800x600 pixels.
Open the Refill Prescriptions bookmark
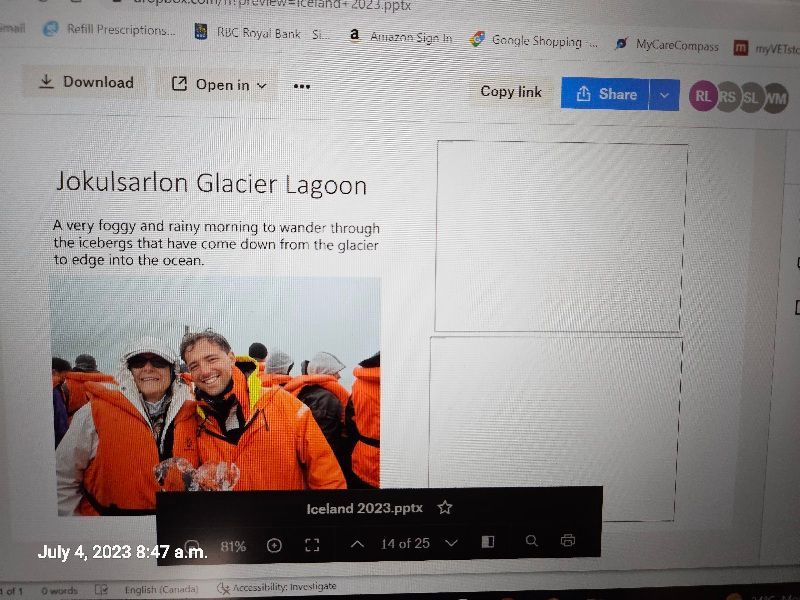(109, 30)
